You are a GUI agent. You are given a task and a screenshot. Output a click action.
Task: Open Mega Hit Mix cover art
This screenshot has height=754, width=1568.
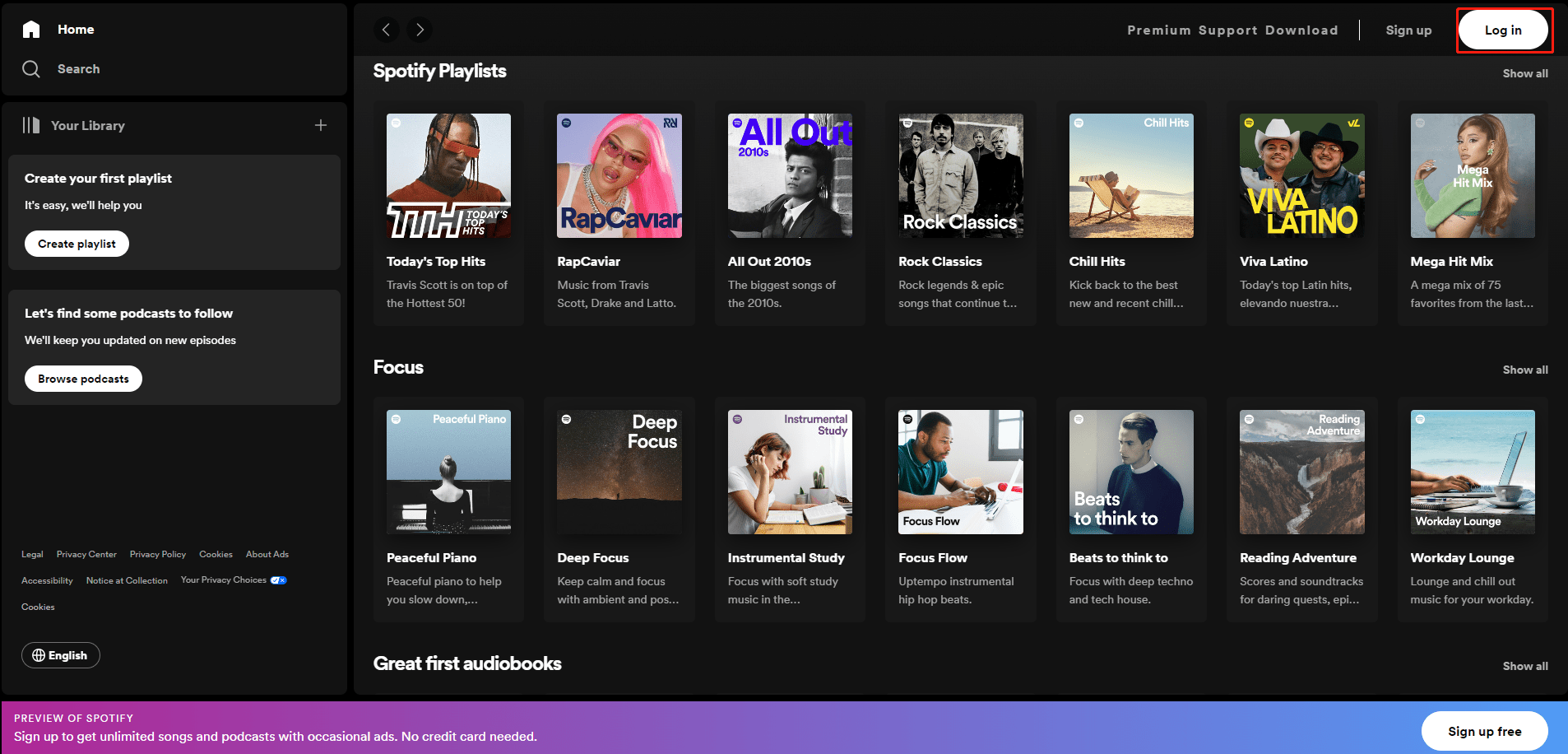1473,175
